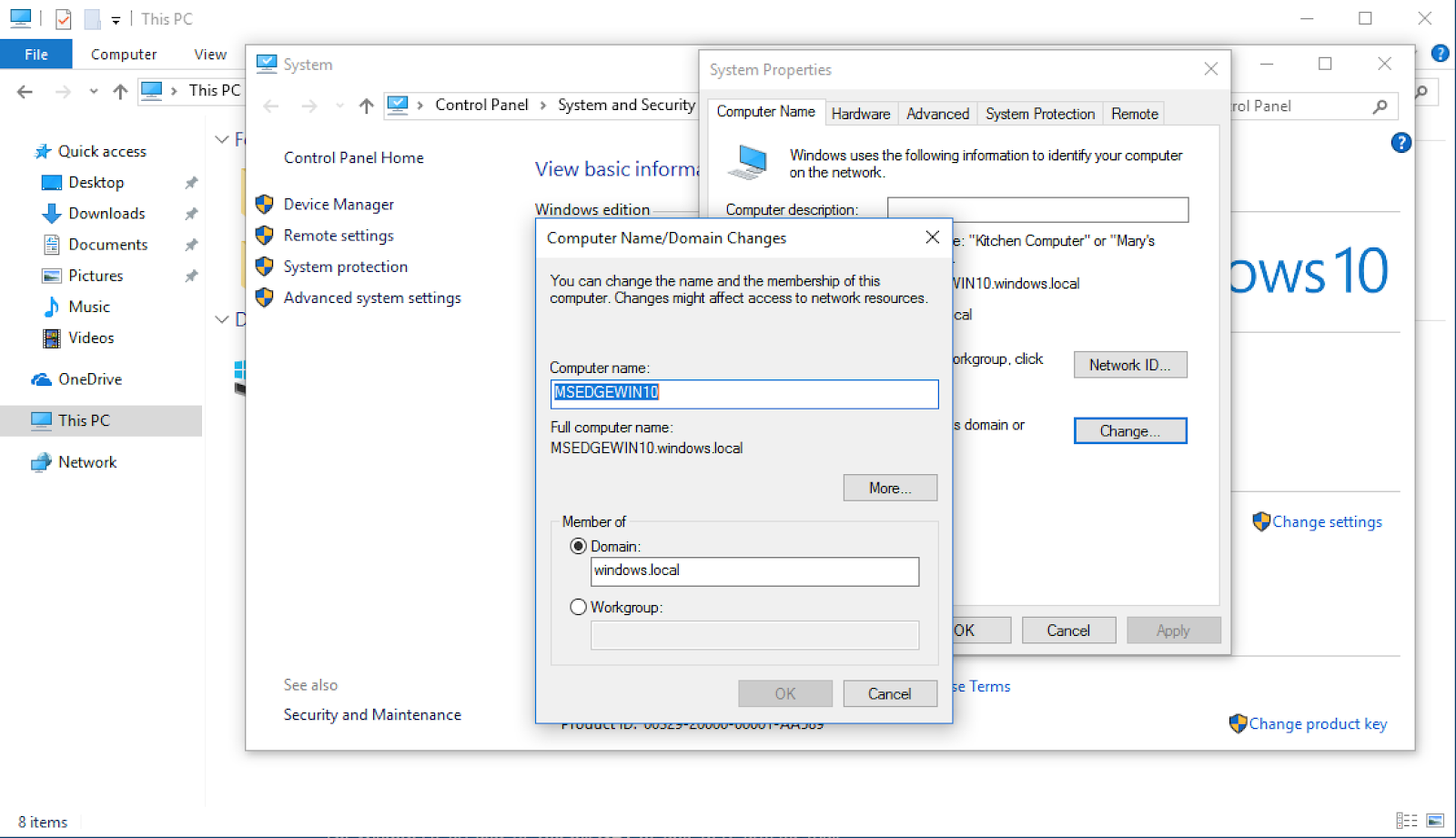Click the Network ID... button

[x=1130, y=365]
